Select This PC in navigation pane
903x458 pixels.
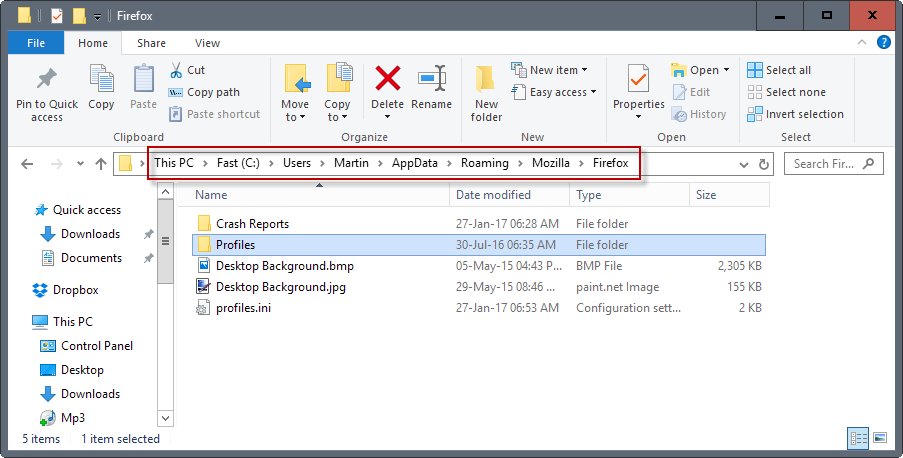62,321
